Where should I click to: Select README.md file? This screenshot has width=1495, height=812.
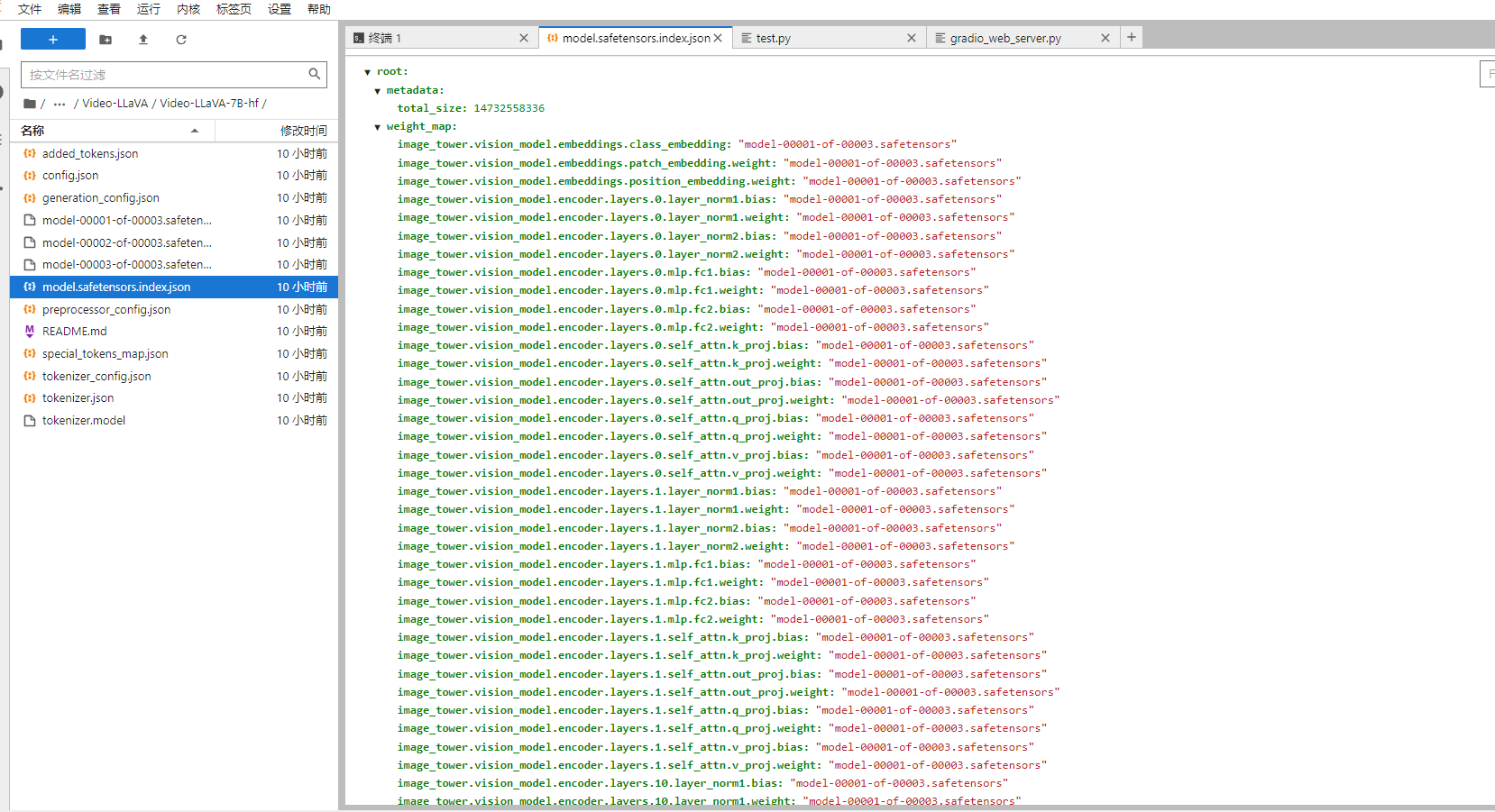(74, 332)
